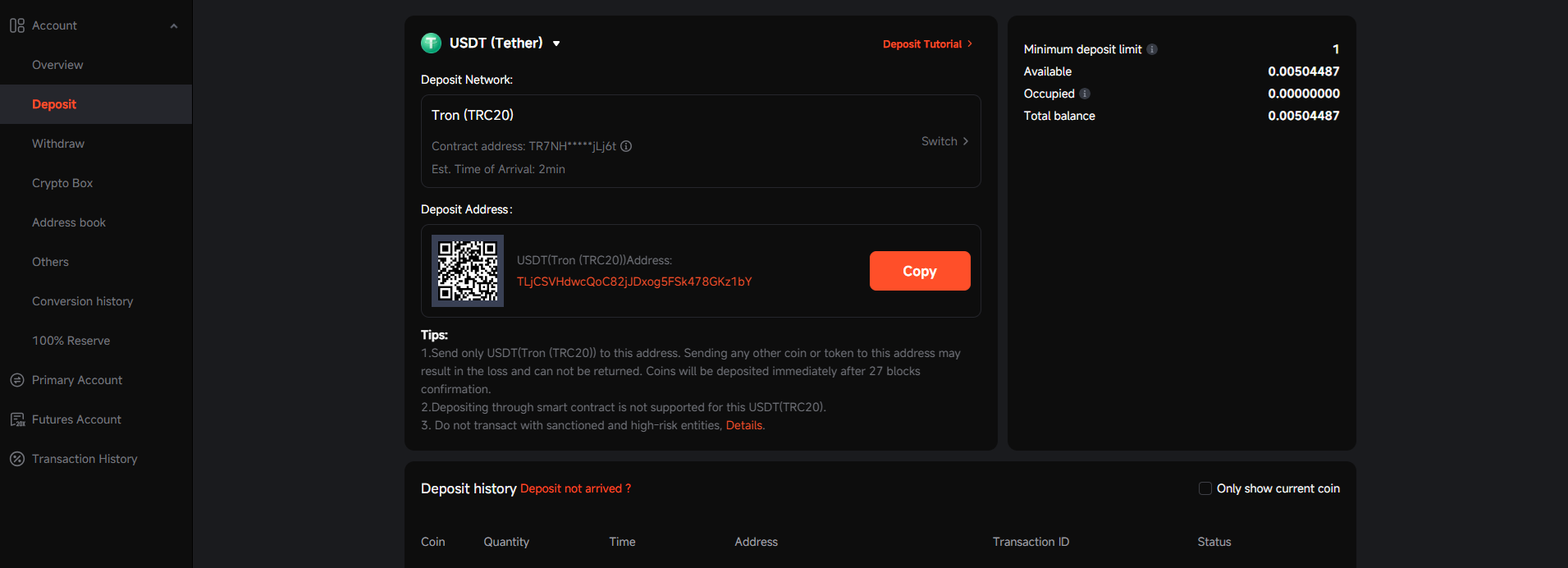
Task: Click the Total balance value
Action: (x=1304, y=116)
